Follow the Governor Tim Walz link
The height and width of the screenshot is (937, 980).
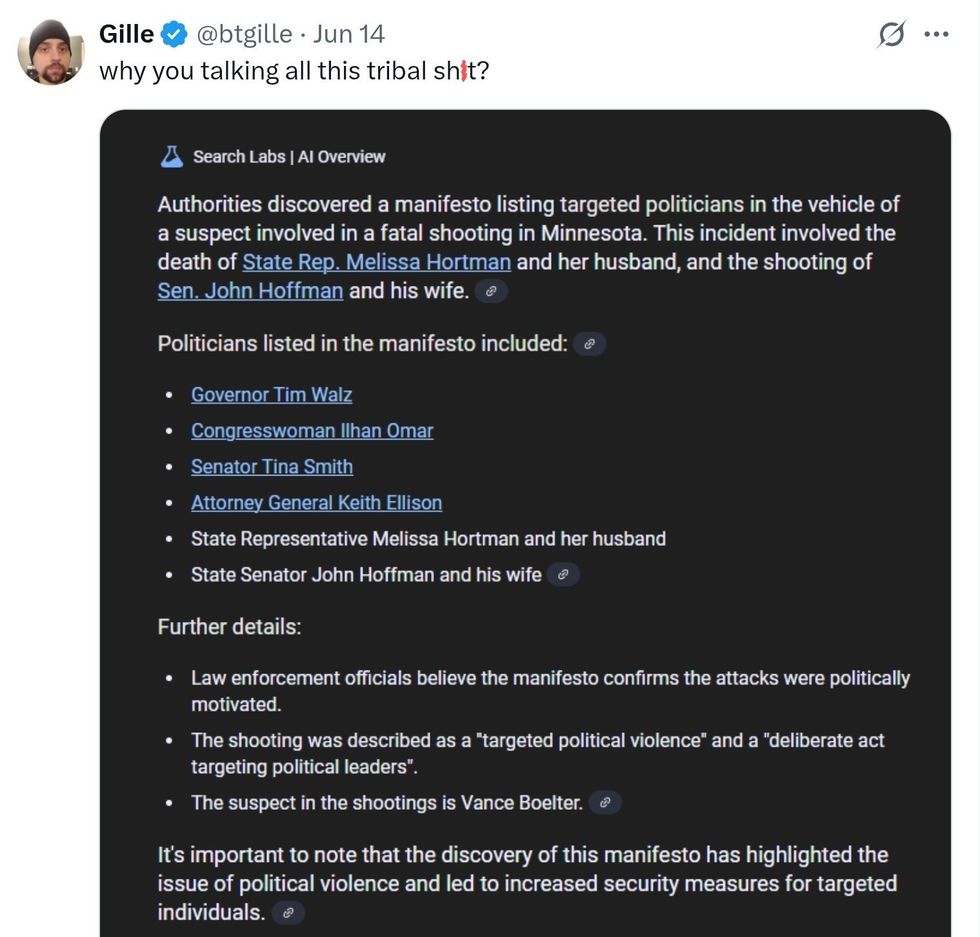click(272, 395)
